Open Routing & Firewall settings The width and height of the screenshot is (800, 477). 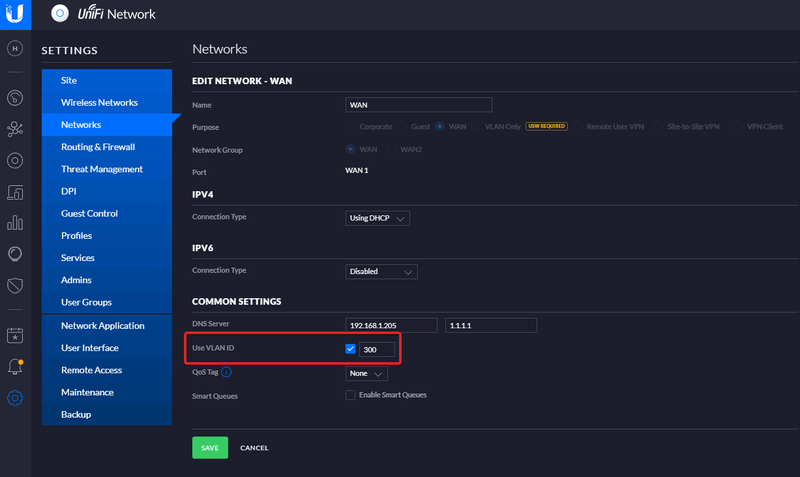coord(107,147)
